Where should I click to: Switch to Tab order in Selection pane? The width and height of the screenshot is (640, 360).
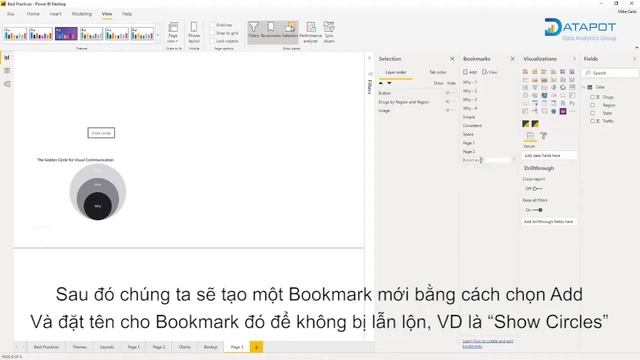coord(438,72)
